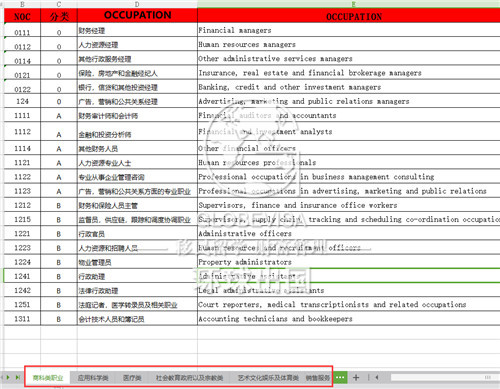Add a new sheet with plus icon
Viewport: 500px width, 389px height.
[x=356, y=377]
